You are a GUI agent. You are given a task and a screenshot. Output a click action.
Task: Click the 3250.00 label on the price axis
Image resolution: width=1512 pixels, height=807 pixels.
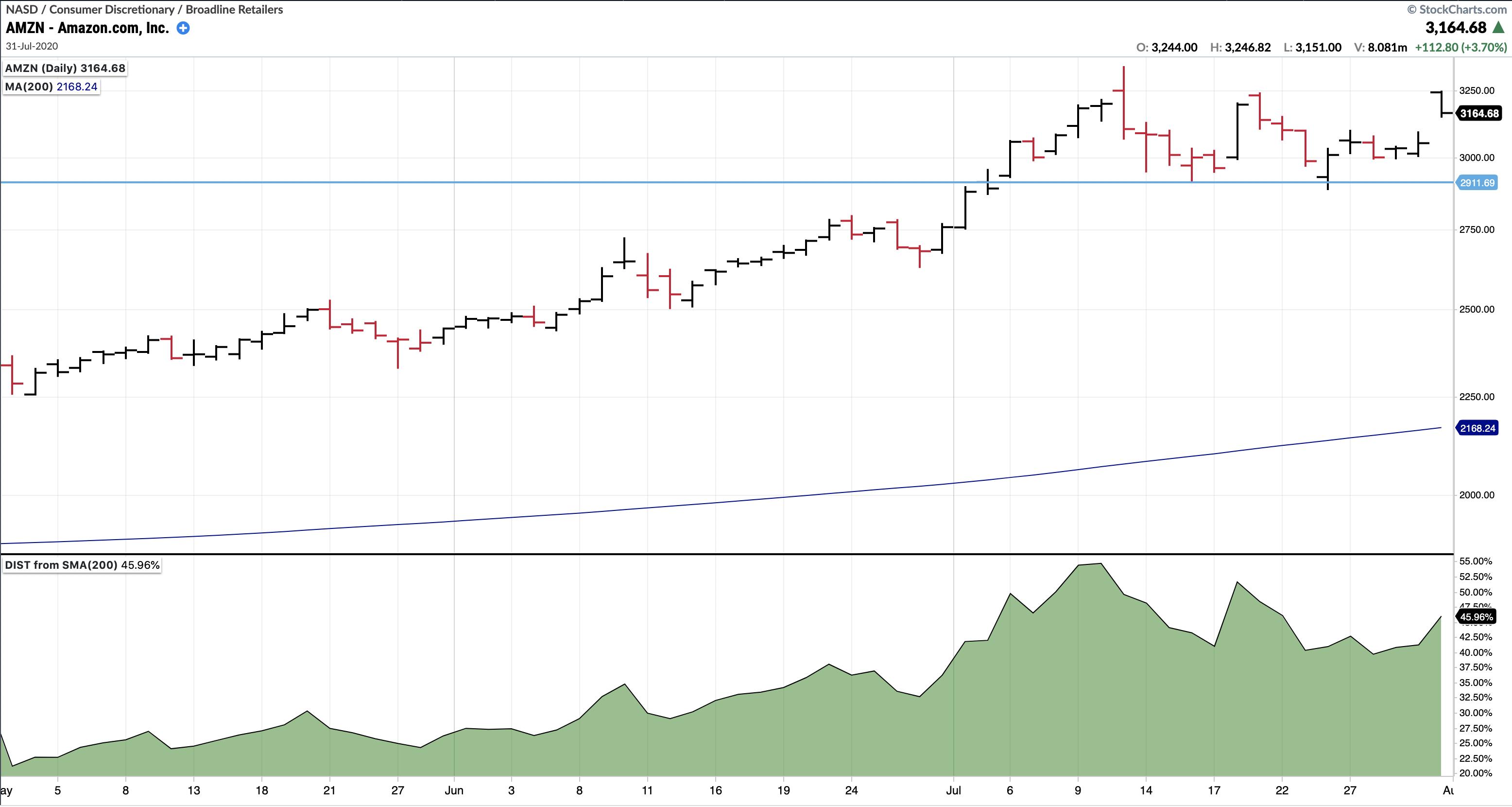pyautogui.click(x=1477, y=90)
